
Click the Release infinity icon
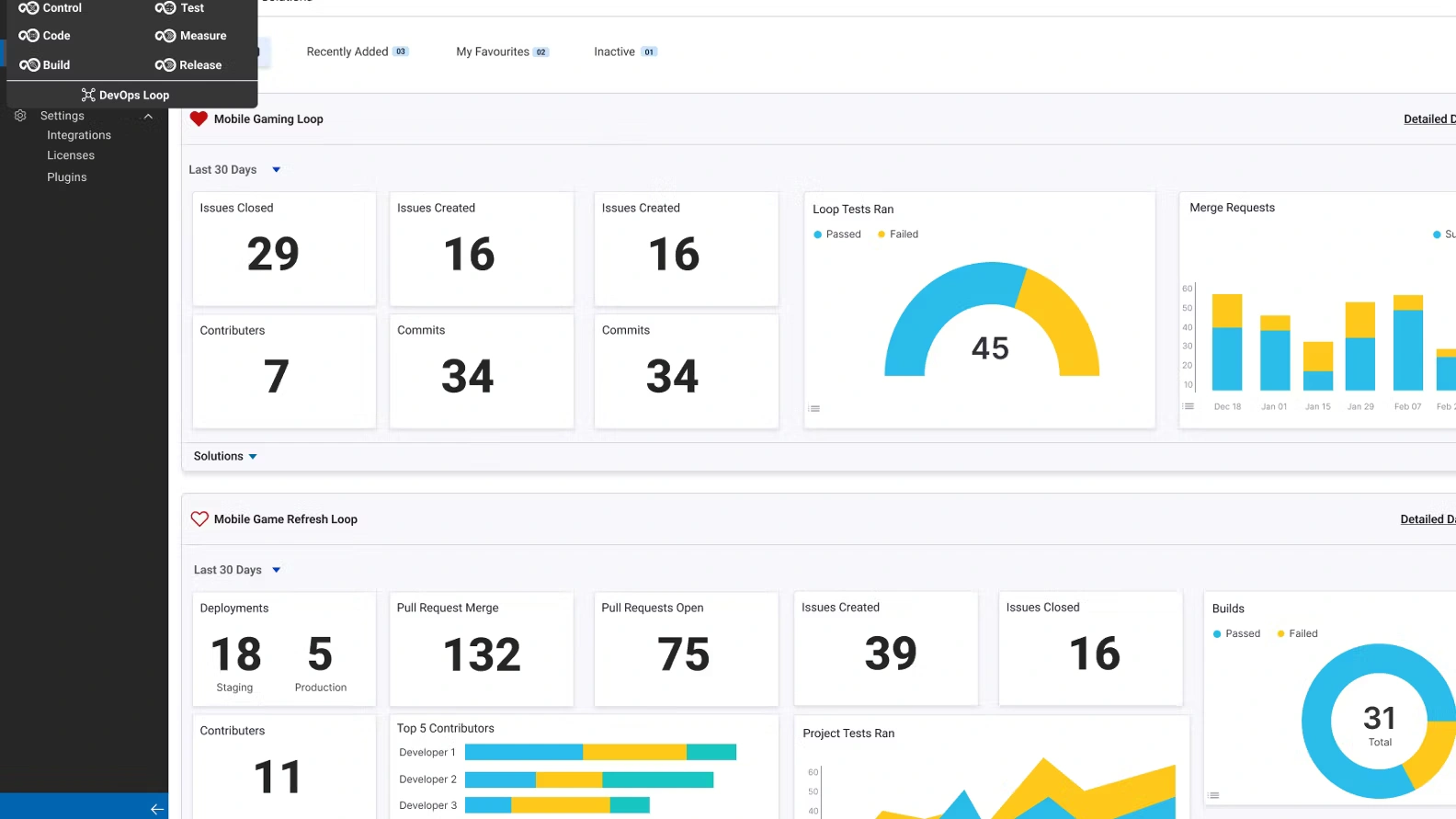[165, 65]
